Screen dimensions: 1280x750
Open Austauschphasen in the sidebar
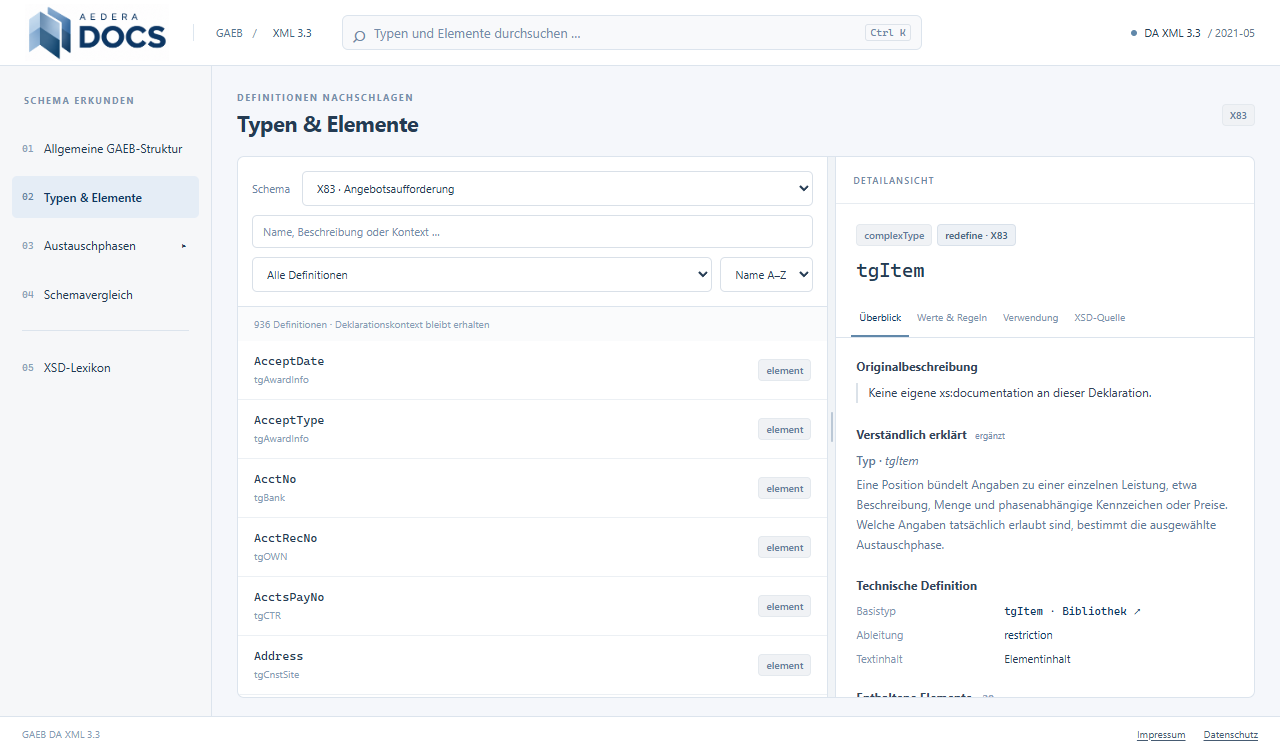click(105, 246)
